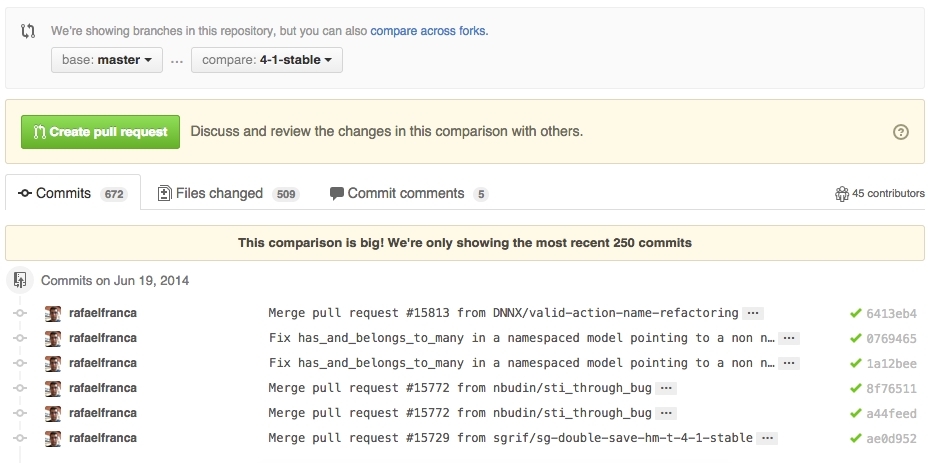931x463 pixels.
Task: Expand ellipsis for pull request #15813 commit message
Action: click(x=754, y=313)
